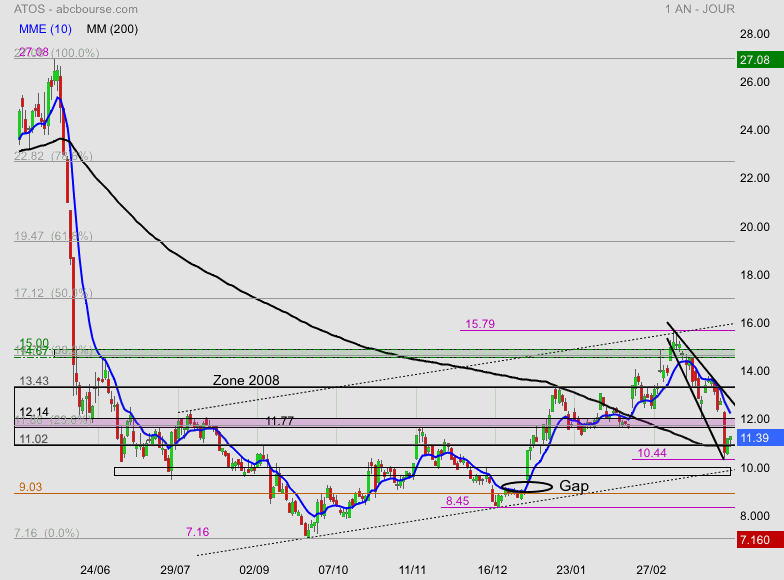This screenshot has width=784, height=580.
Task: Click the 27/02 date axis label
Action: click(651, 570)
